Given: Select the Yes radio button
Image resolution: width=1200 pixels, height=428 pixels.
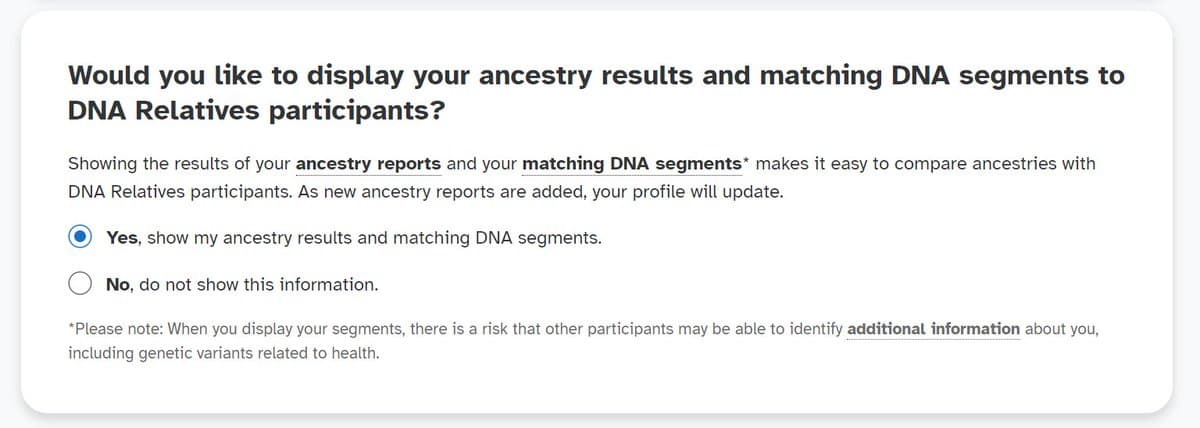Looking at the screenshot, I should (81, 238).
